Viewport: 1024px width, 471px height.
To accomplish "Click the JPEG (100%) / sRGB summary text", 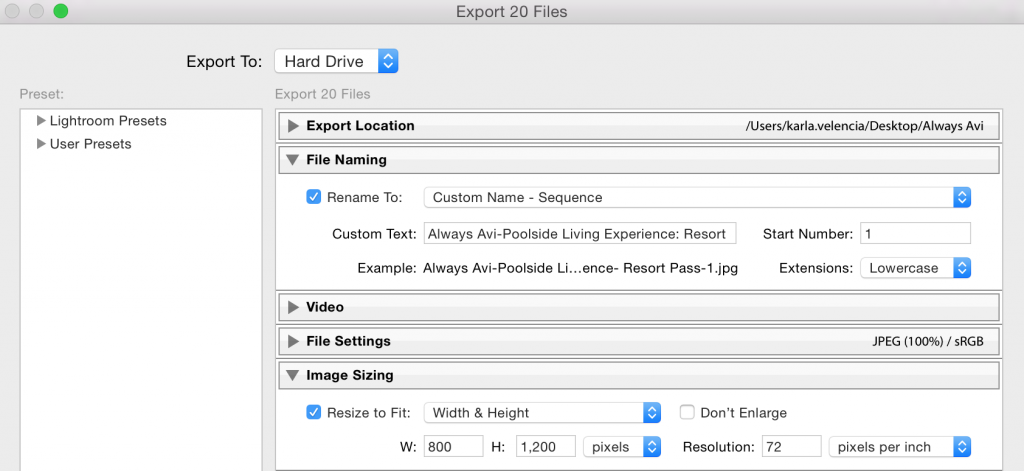I will tap(927, 341).
